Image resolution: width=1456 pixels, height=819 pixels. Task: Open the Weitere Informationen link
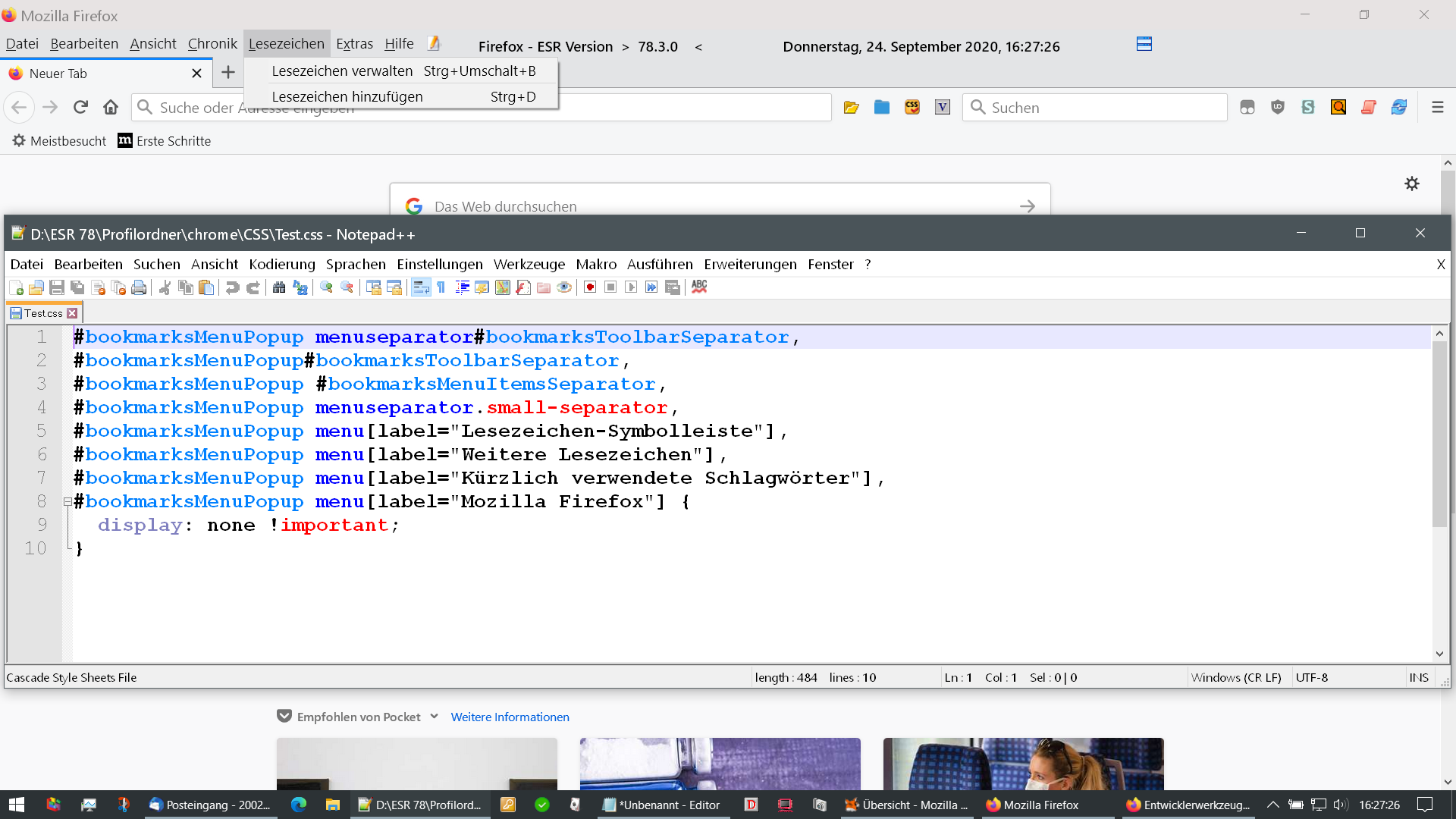[x=510, y=717]
